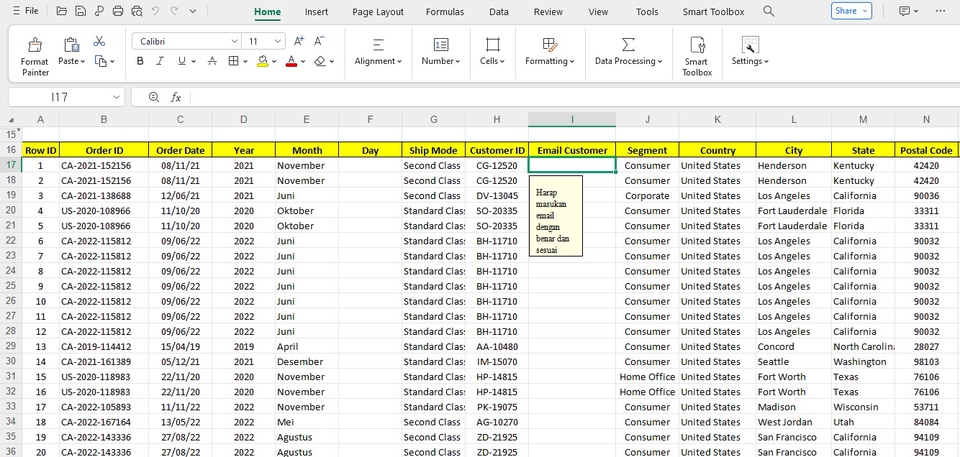The width and height of the screenshot is (960, 457).
Task: Toggle Underline formatting
Action: click(182, 61)
